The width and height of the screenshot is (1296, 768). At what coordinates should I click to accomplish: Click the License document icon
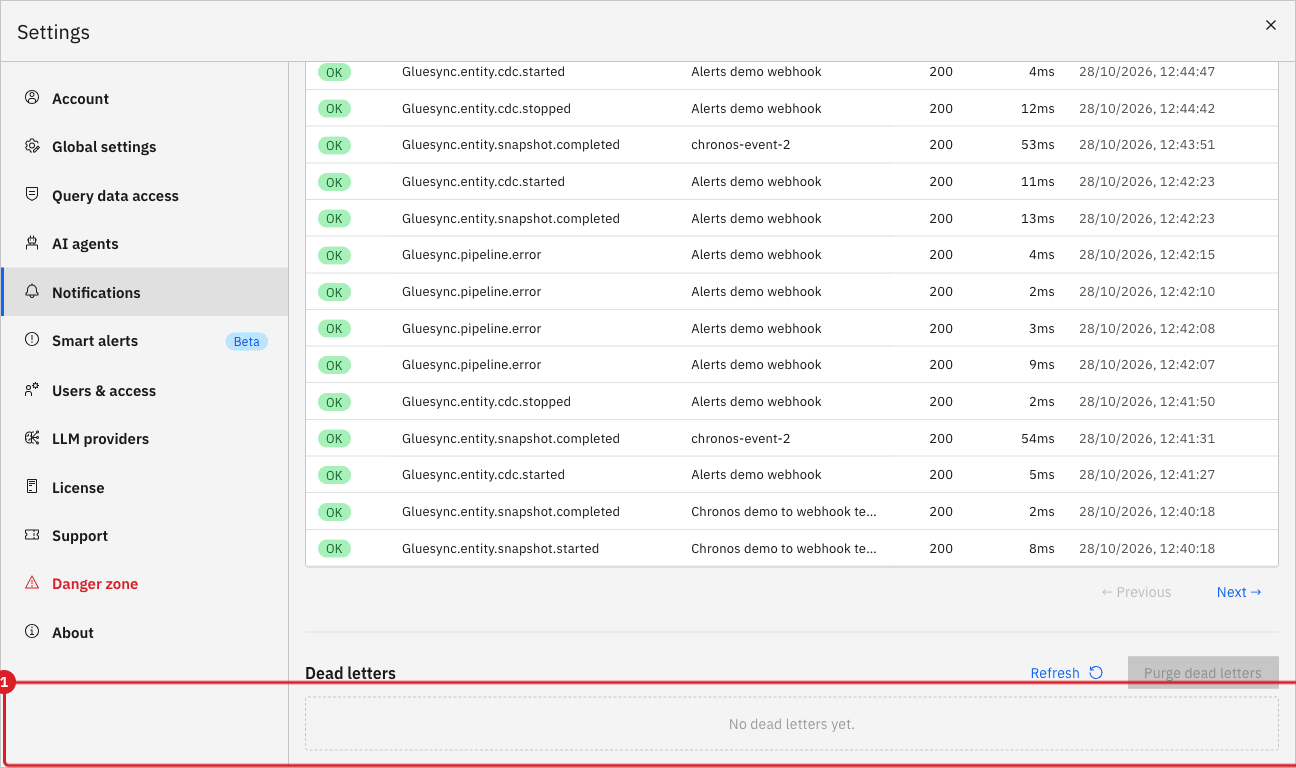[32, 487]
